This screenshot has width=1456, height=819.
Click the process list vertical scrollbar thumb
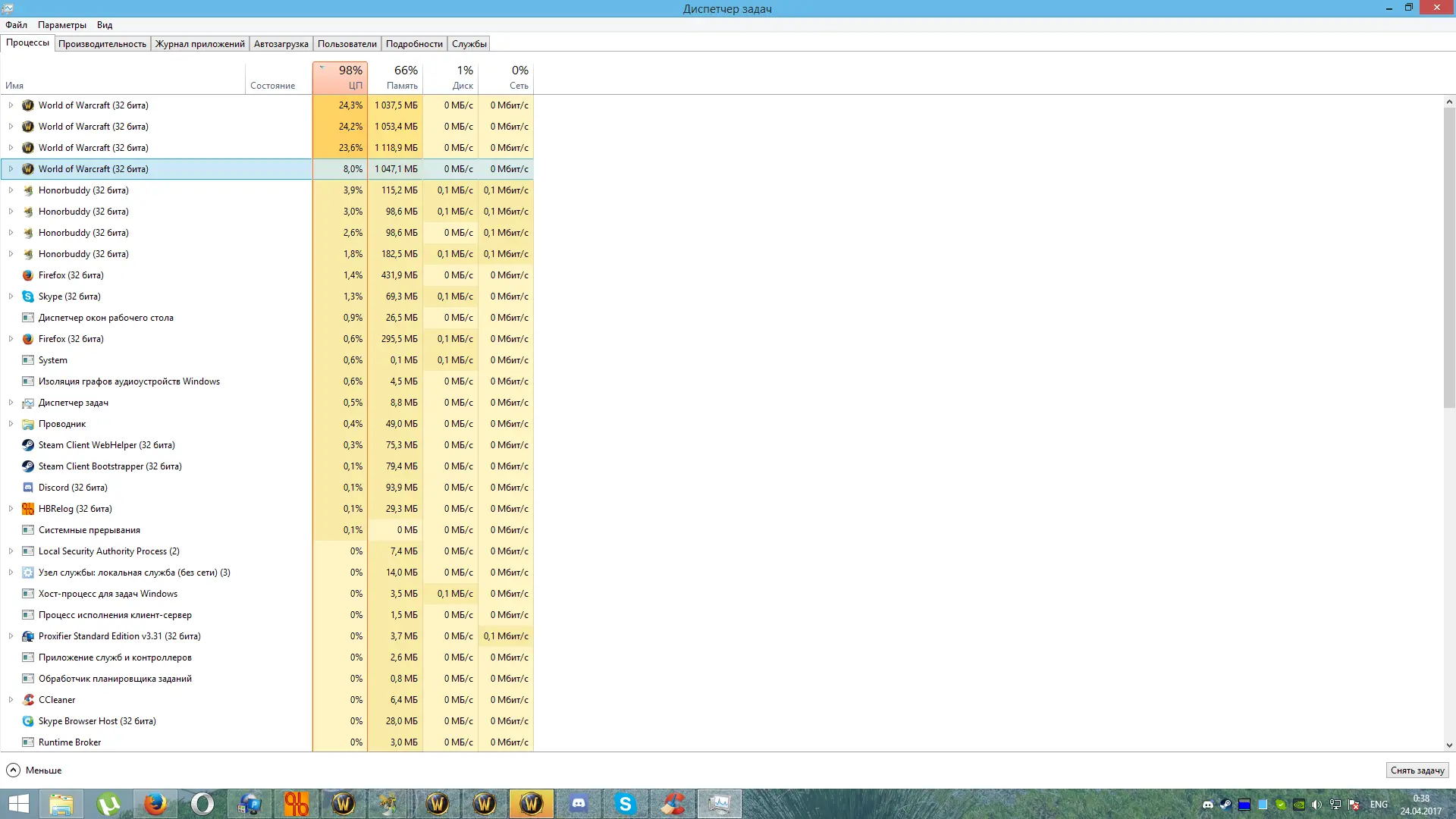tap(1449, 258)
